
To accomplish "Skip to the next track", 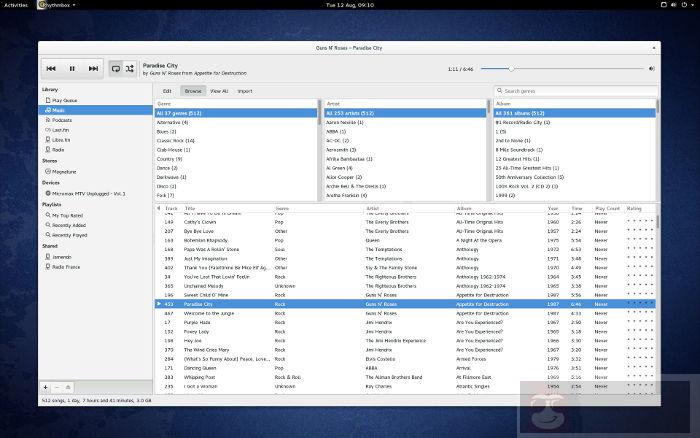I will coord(93,69).
